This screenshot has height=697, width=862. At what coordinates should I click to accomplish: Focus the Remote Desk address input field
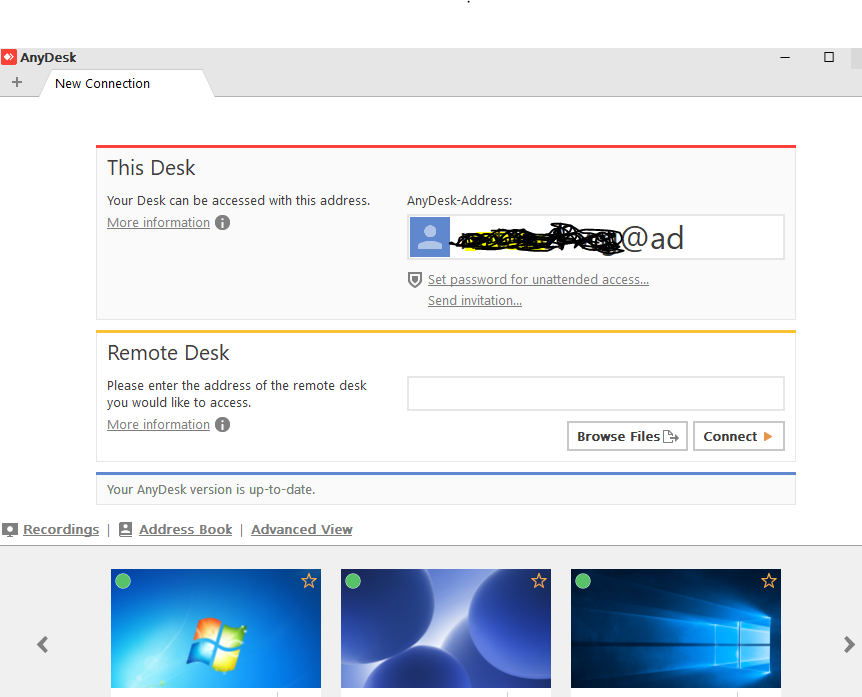pos(595,394)
